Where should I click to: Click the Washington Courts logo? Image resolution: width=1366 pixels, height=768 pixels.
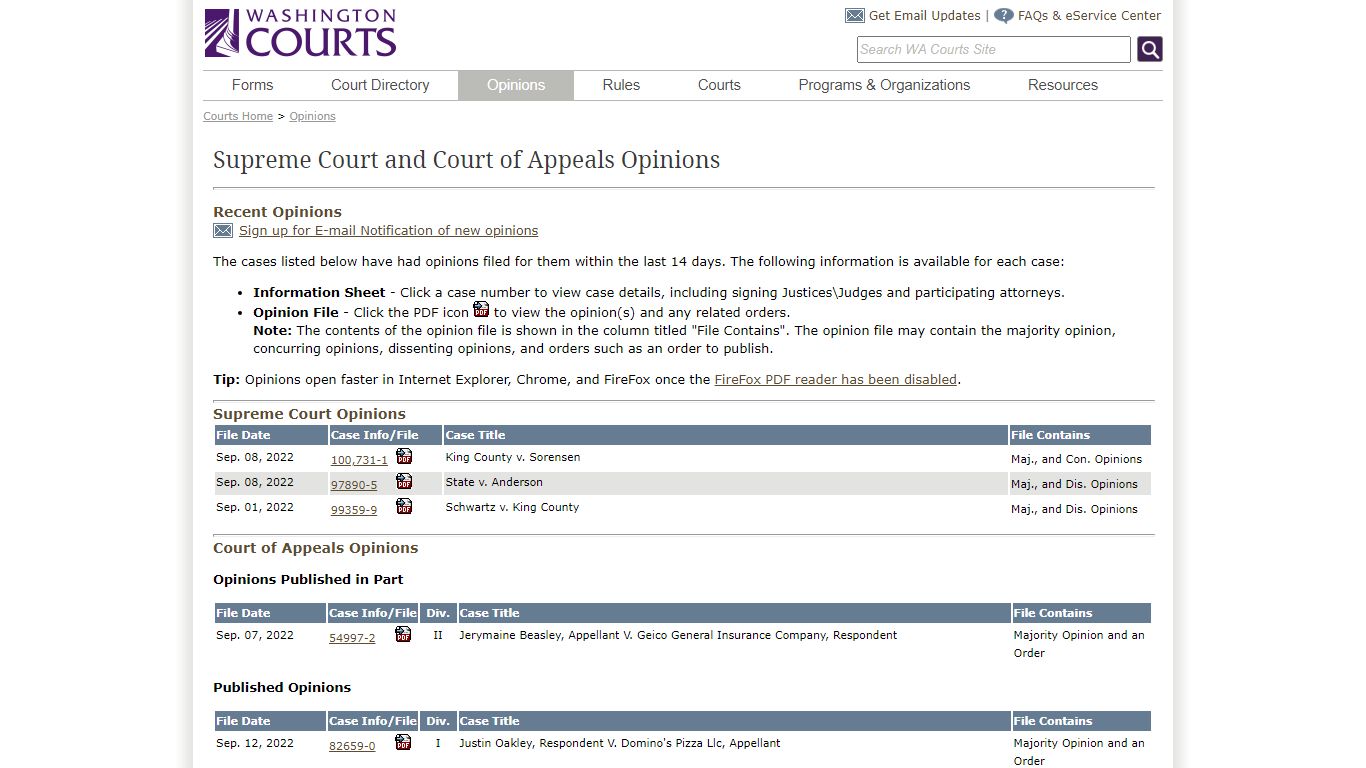[300, 33]
